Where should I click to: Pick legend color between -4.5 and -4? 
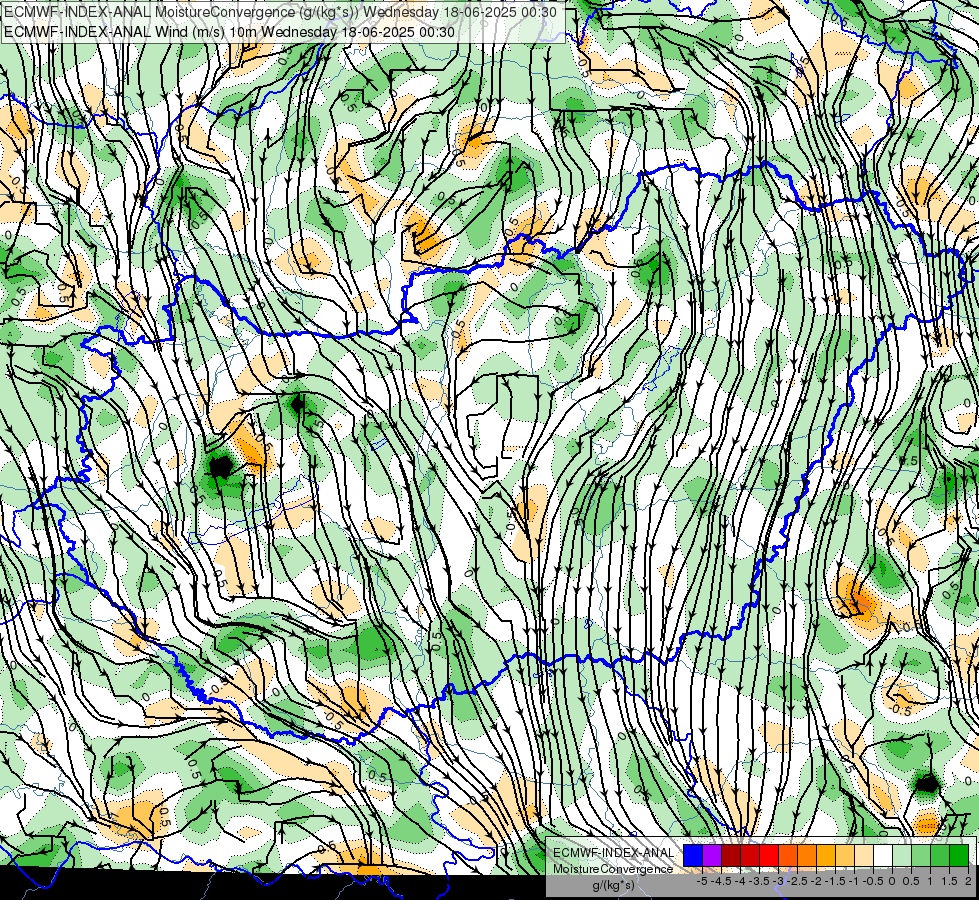tap(731, 855)
